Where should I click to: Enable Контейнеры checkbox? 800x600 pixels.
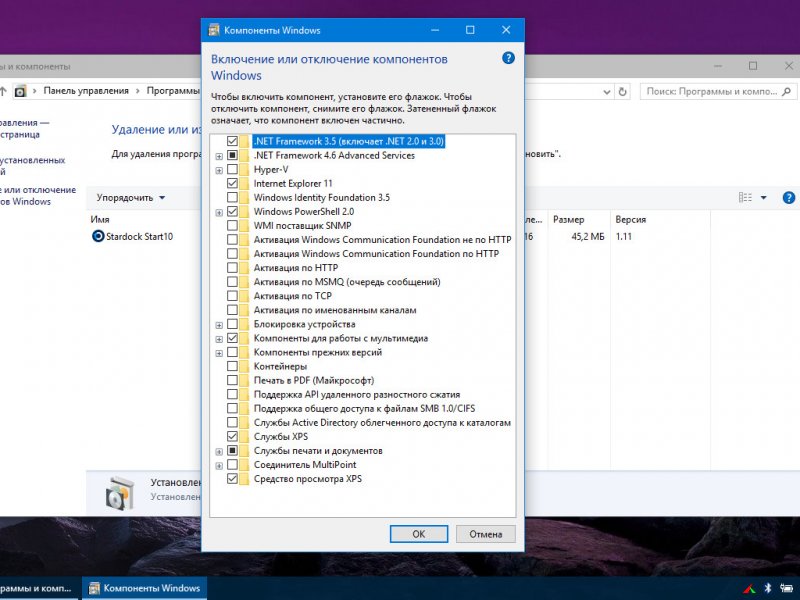tap(232, 366)
